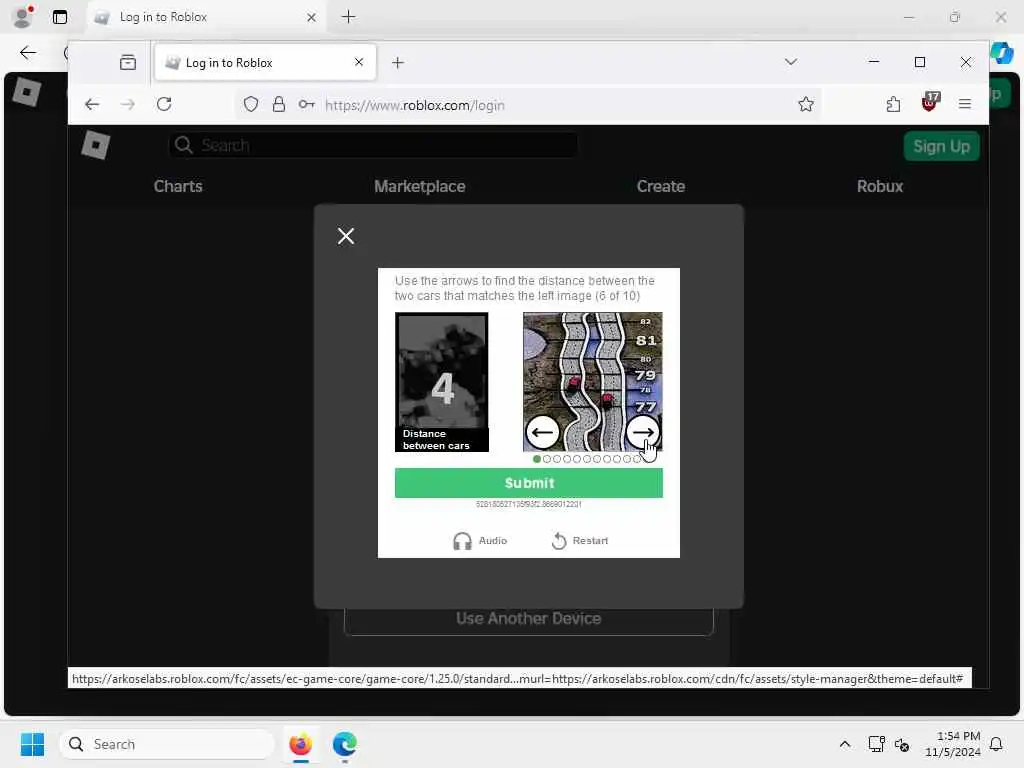Restart the captcha challenge
Image resolution: width=1024 pixels, height=768 pixels.
[580, 541]
